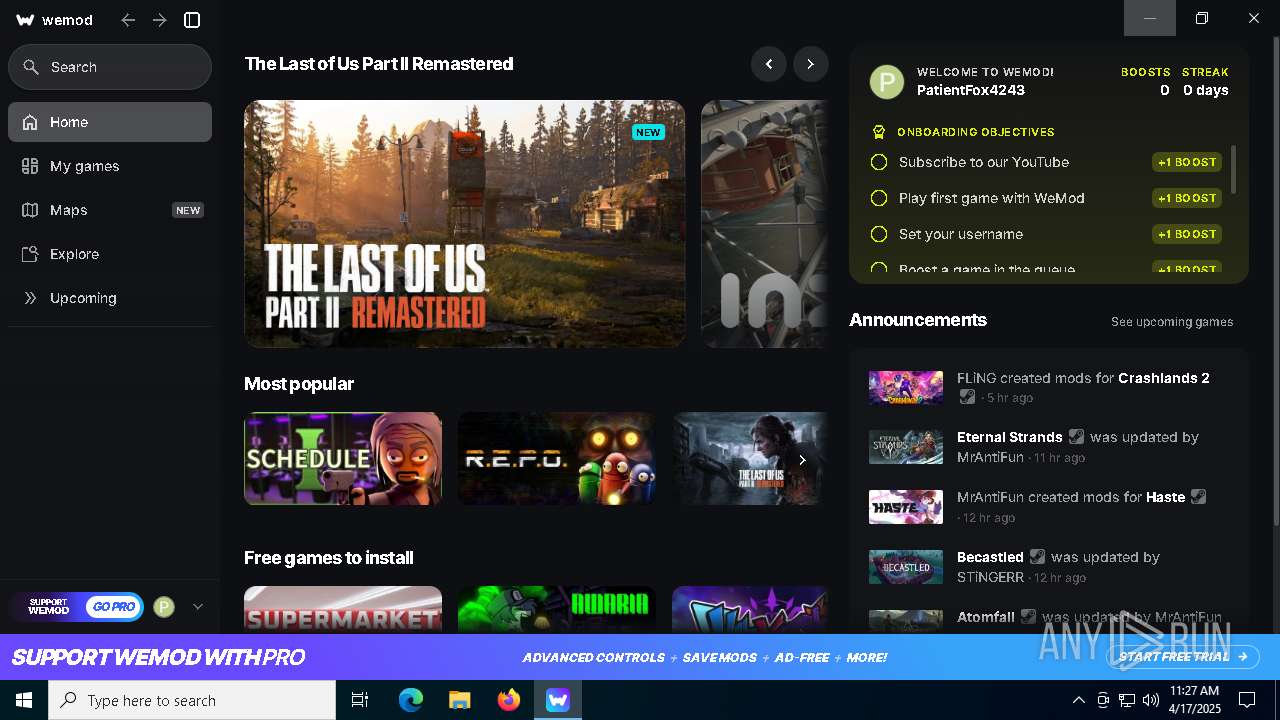
Task: Open See upcoming games link
Action: pos(1172,322)
